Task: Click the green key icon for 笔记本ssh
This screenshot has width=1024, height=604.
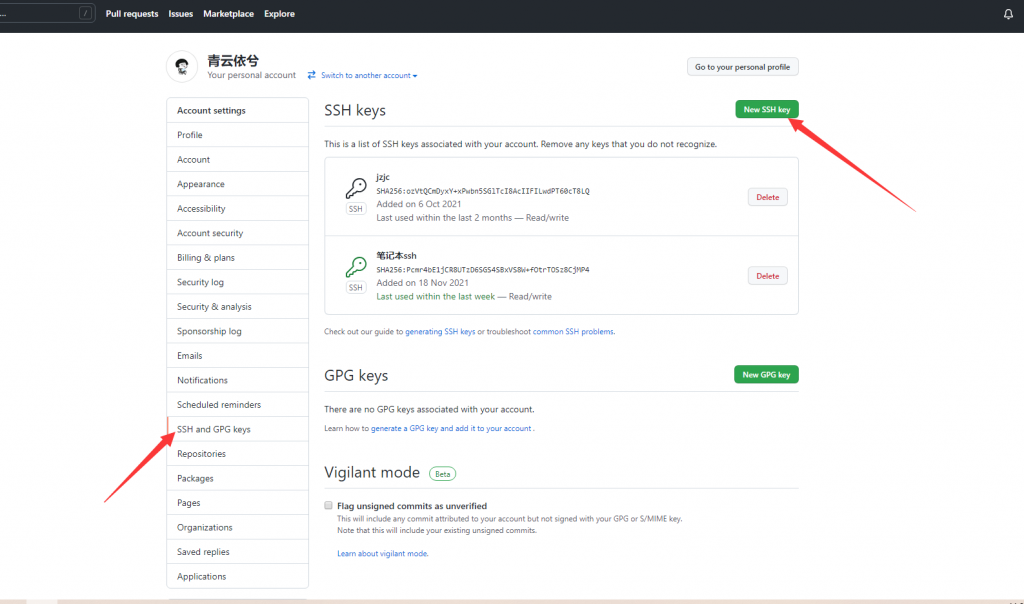Action: click(x=356, y=267)
